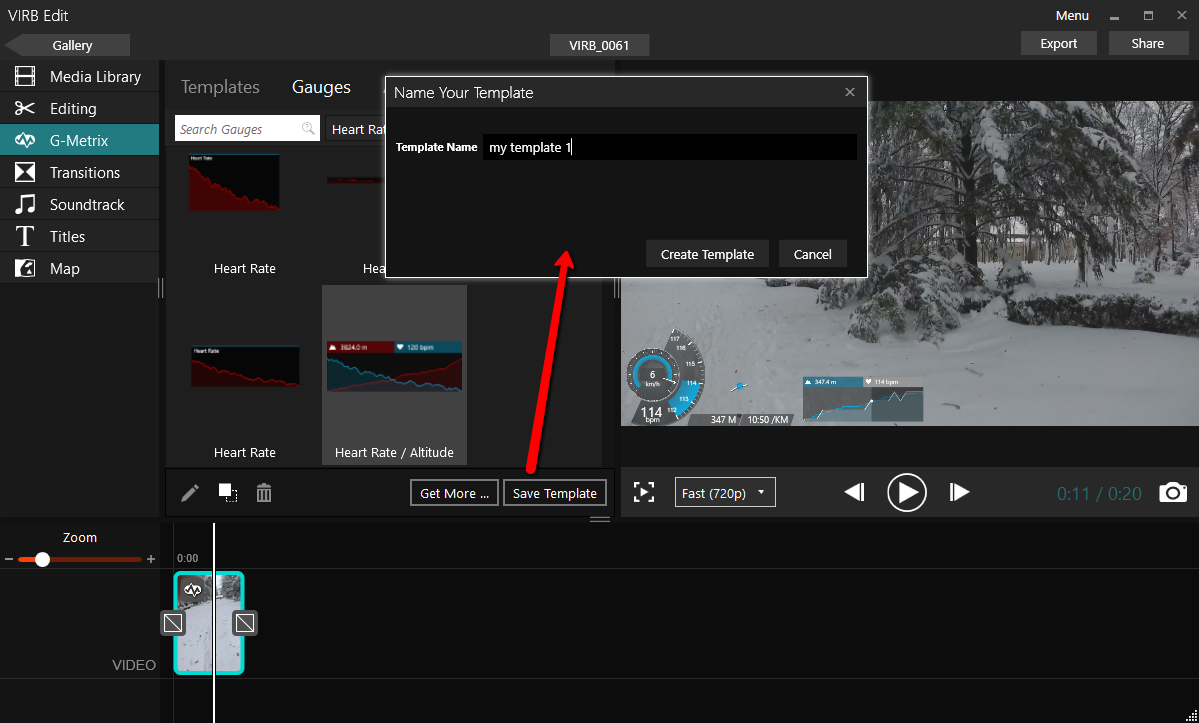Click the Template Name text field

(669, 147)
